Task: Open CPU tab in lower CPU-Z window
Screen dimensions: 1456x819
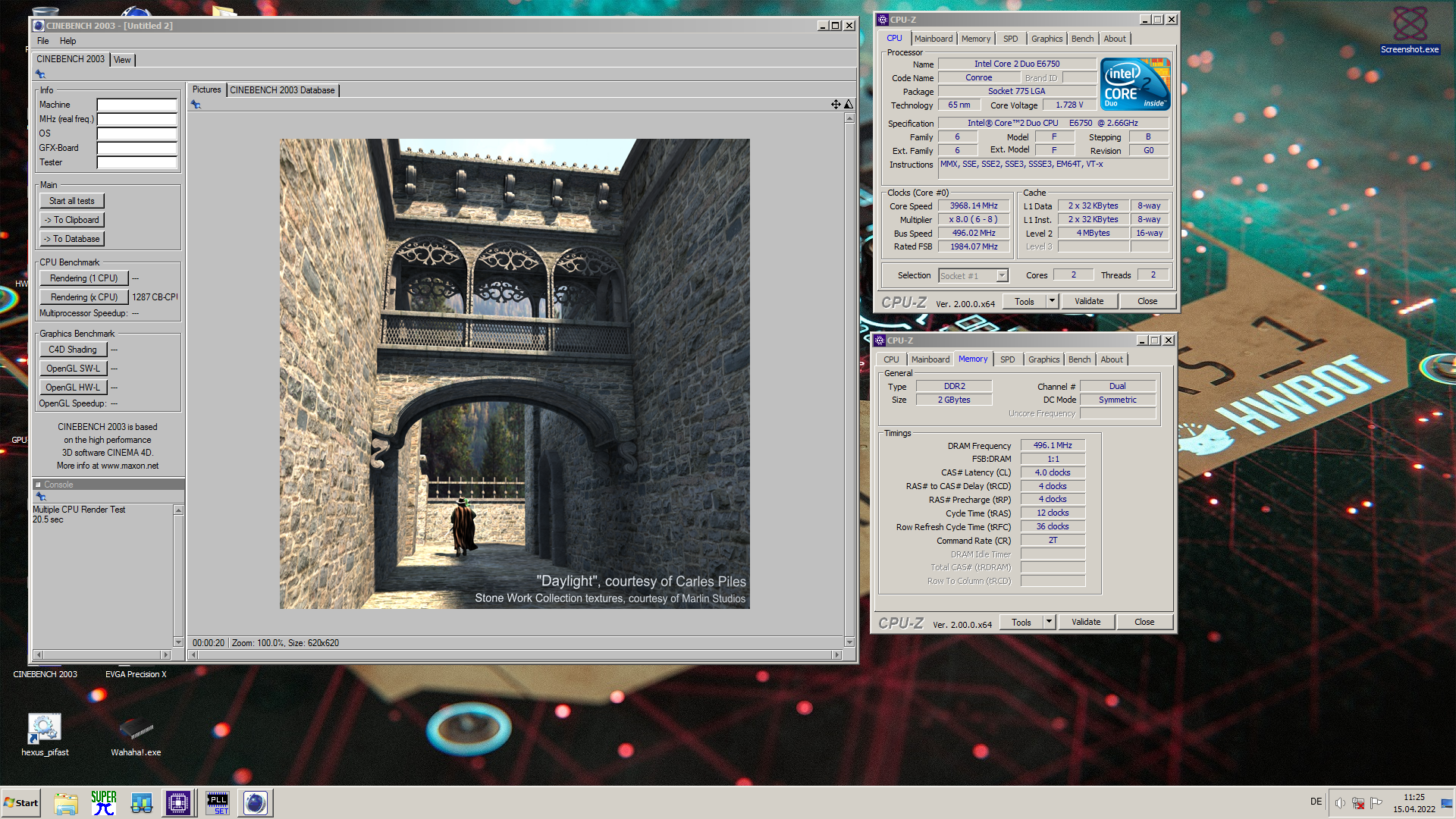Action: pyautogui.click(x=891, y=359)
